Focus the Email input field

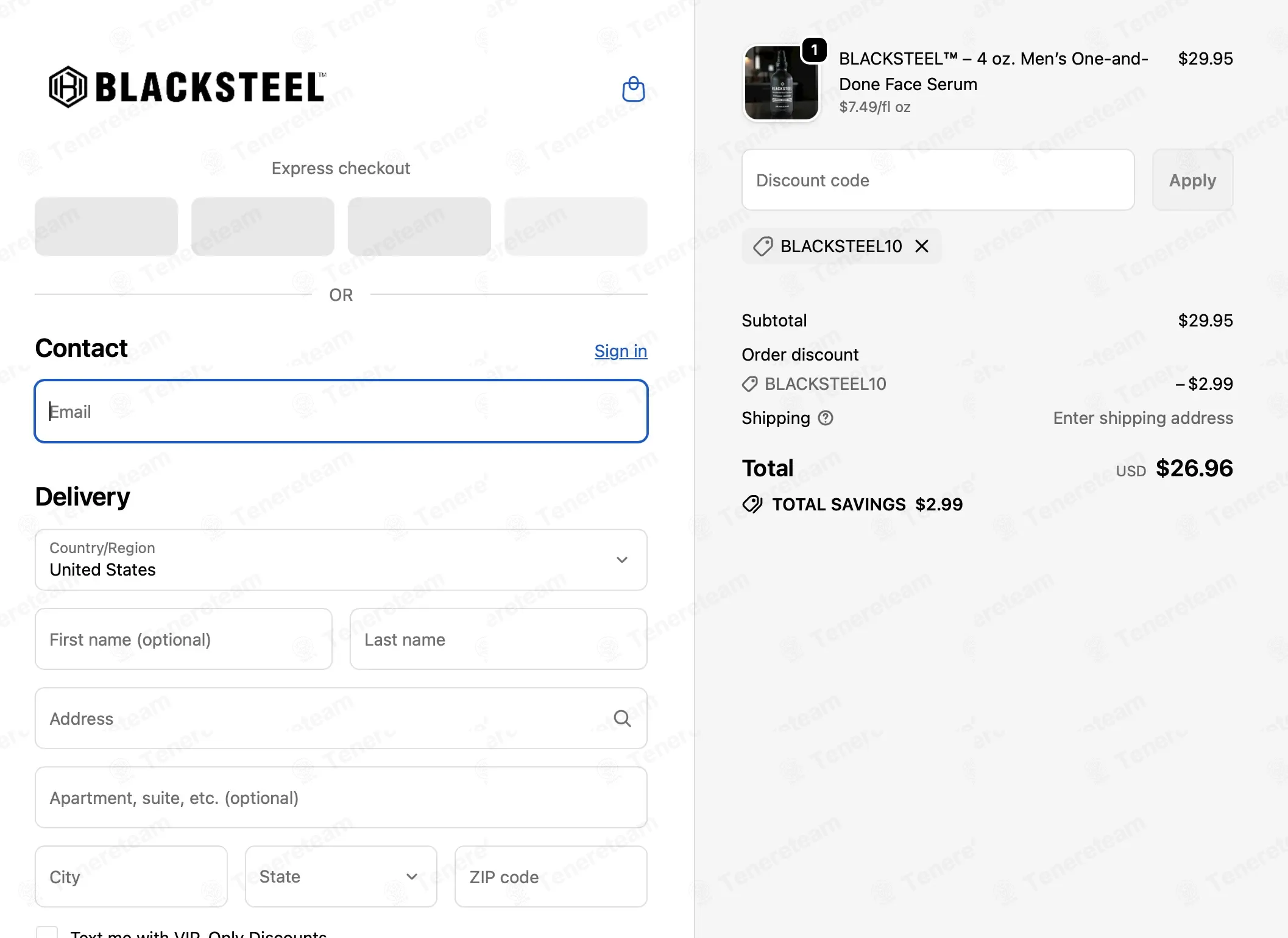pyautogui.click(x=341, y=411)
